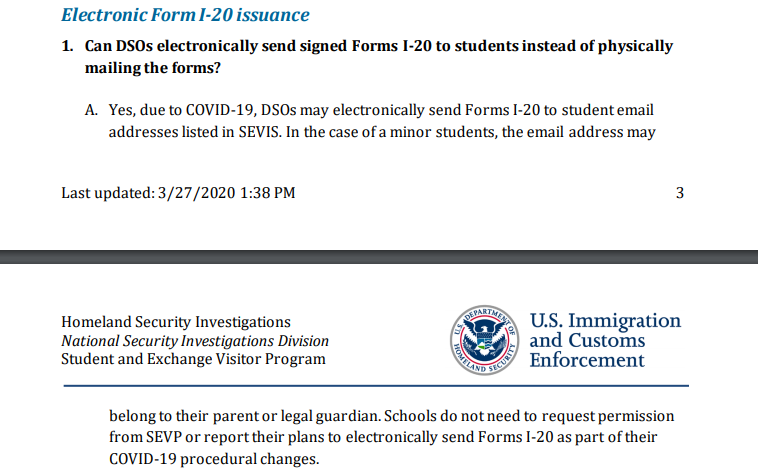The image size is (758, 476).
Task: Click the question about DSOs sending Forms I-20
Action: click(379, 57)
